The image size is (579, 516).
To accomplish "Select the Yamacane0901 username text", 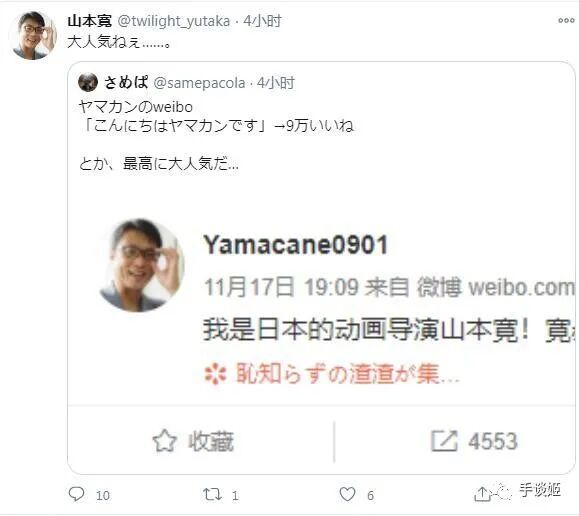I will pyautogui.click(x=295, y=245).
